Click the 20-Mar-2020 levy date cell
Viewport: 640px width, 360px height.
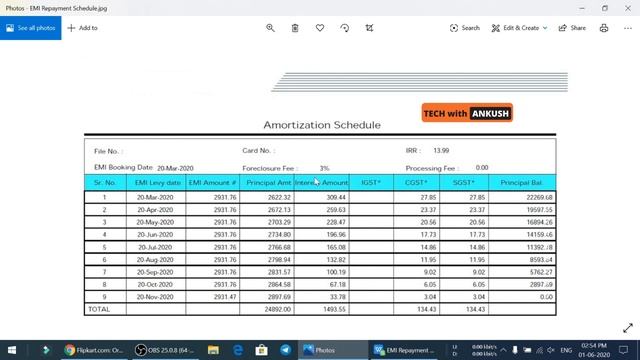tap(155, 198)
